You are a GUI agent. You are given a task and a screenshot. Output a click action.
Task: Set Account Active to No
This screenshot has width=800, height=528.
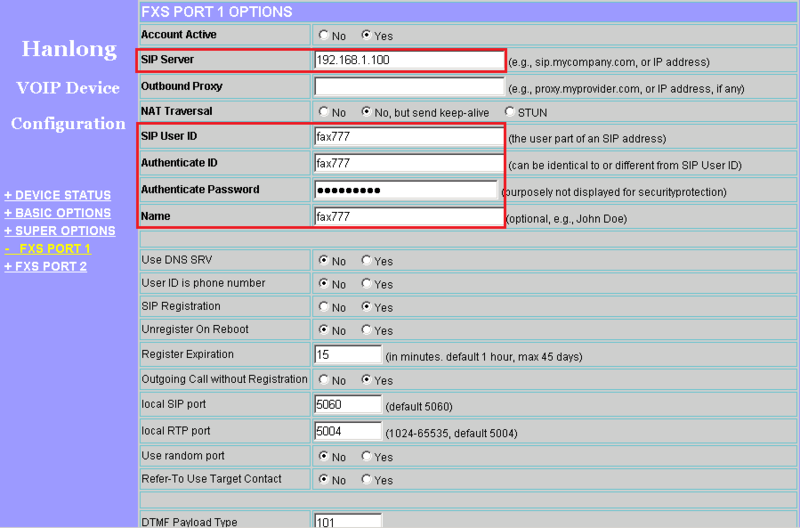click(323, 35)
